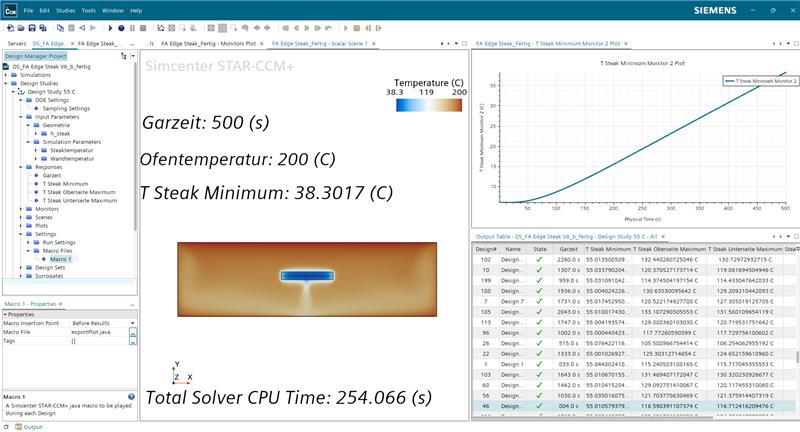Sort table by Garzeit column header

[569, 248]
